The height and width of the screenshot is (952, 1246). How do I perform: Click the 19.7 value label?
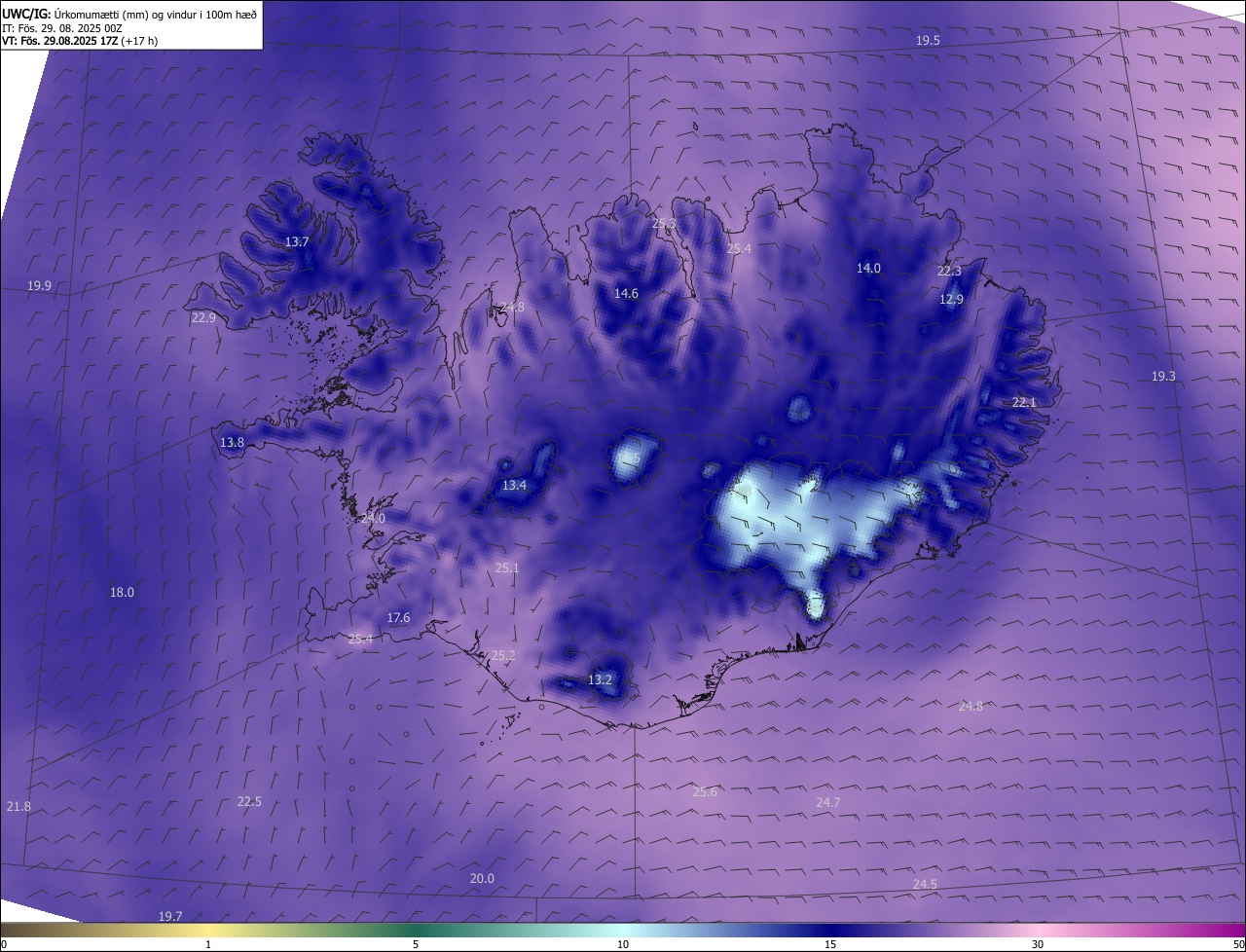[170, 916]
